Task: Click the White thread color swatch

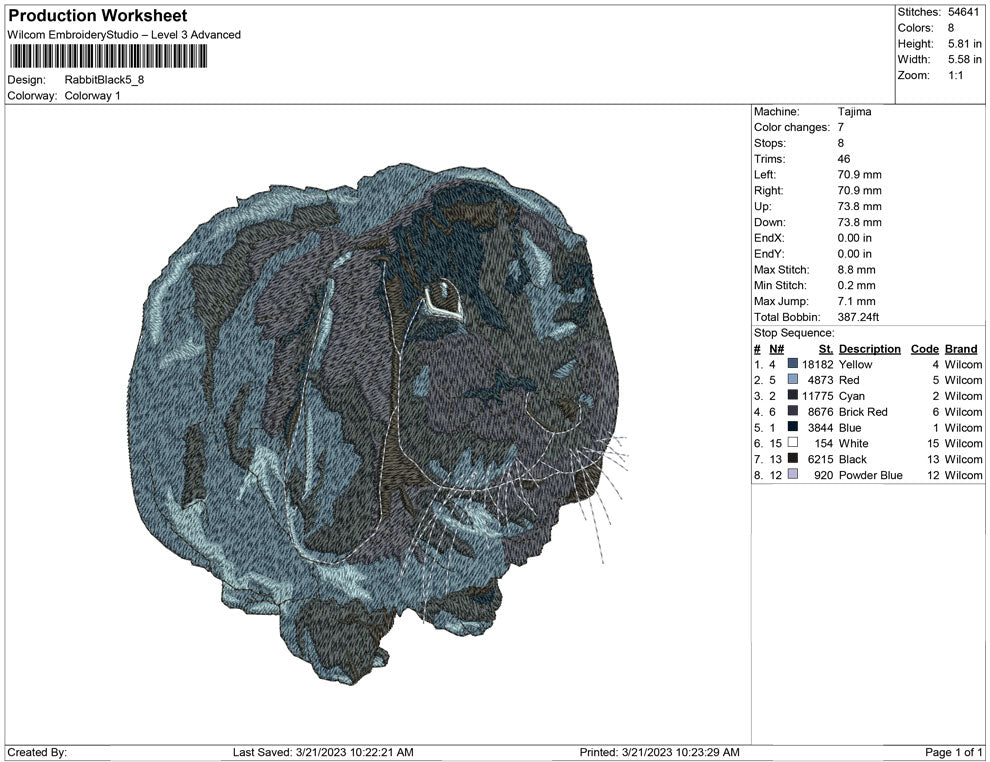Action: pyautogui.click(x=793, y=443)
